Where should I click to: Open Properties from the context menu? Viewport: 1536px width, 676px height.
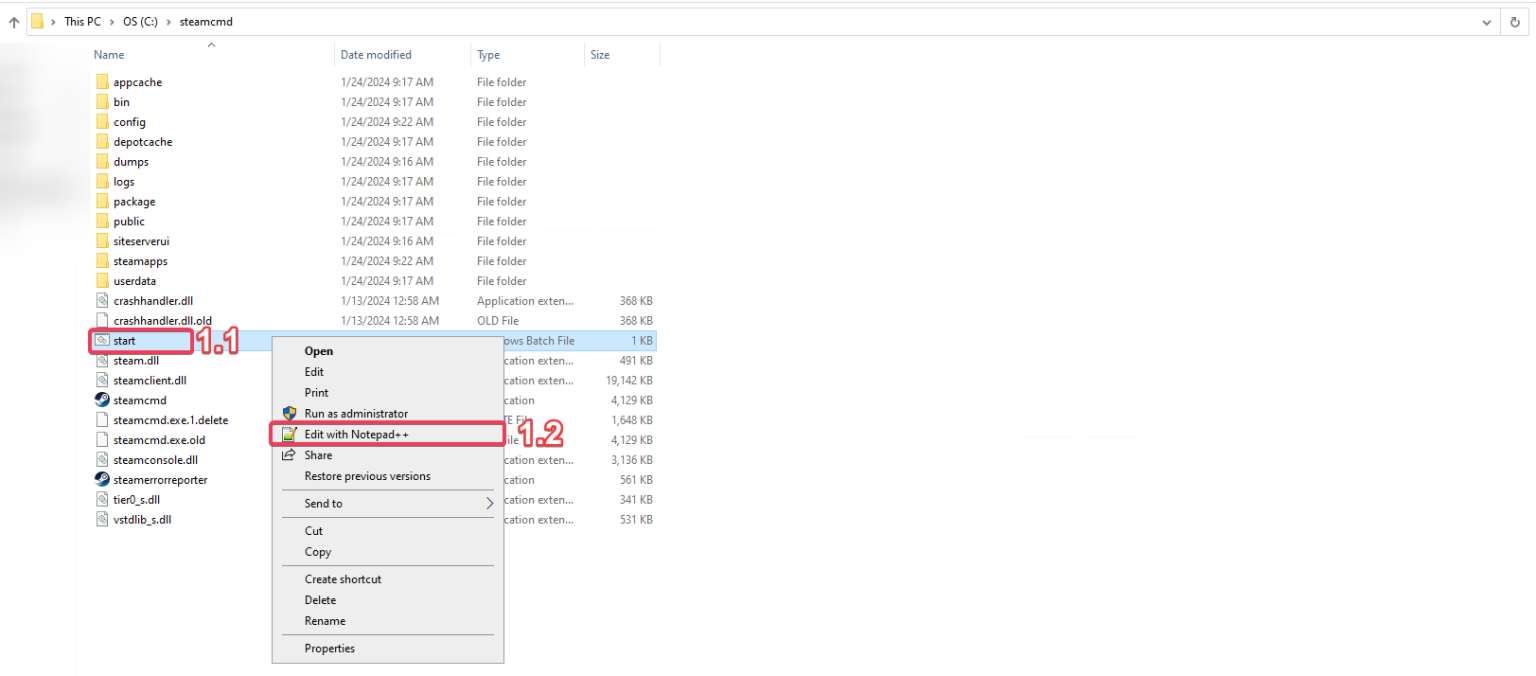point(330,648)
